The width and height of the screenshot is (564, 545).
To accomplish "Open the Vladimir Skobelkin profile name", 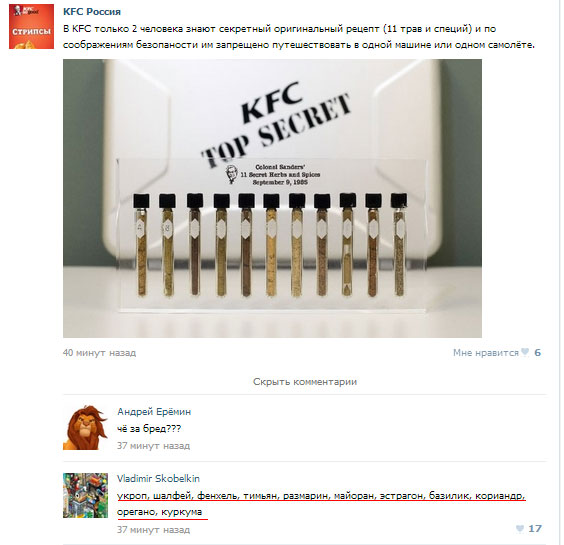I will click(x=158, y=478).
